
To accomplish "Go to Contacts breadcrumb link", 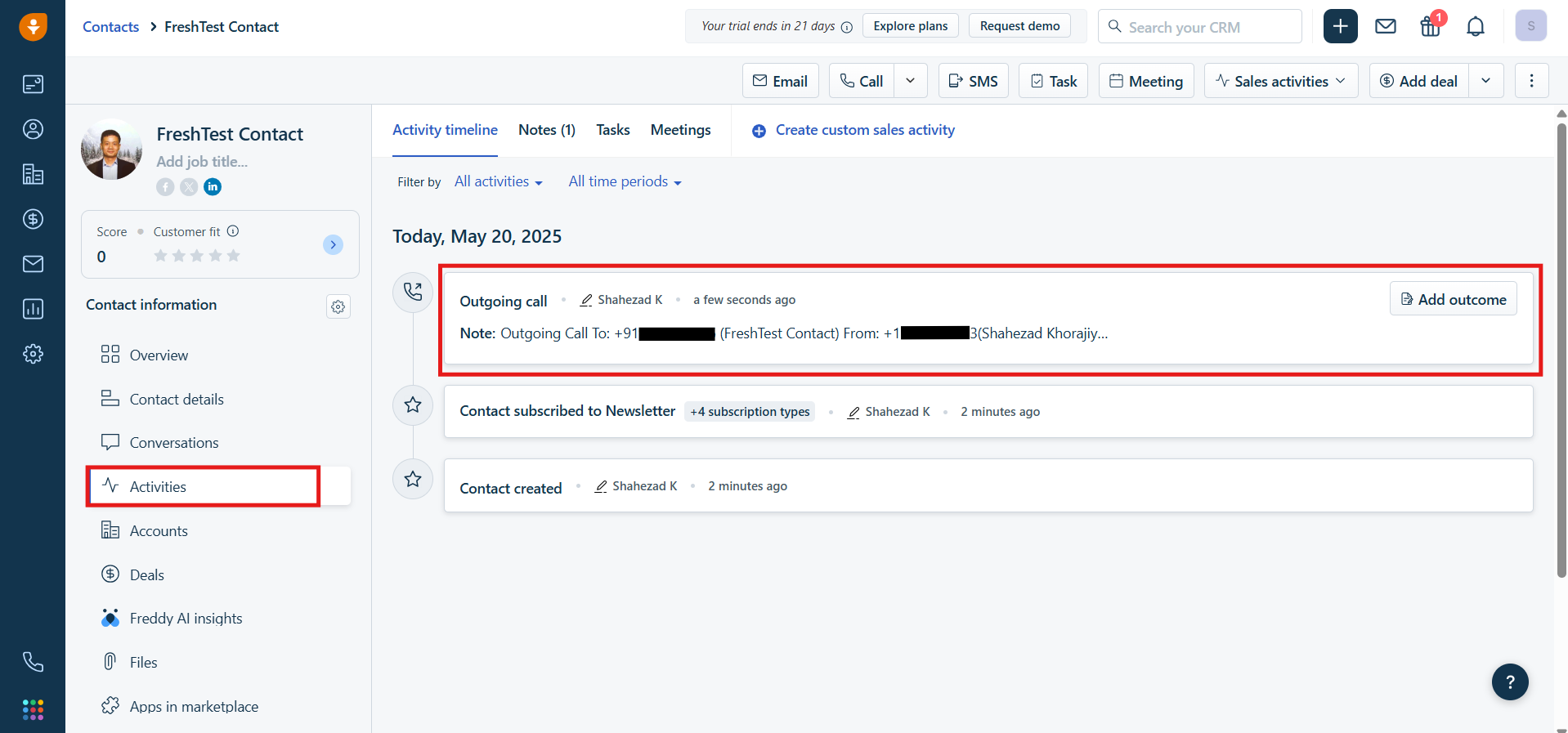I will [x=110, y=27].
